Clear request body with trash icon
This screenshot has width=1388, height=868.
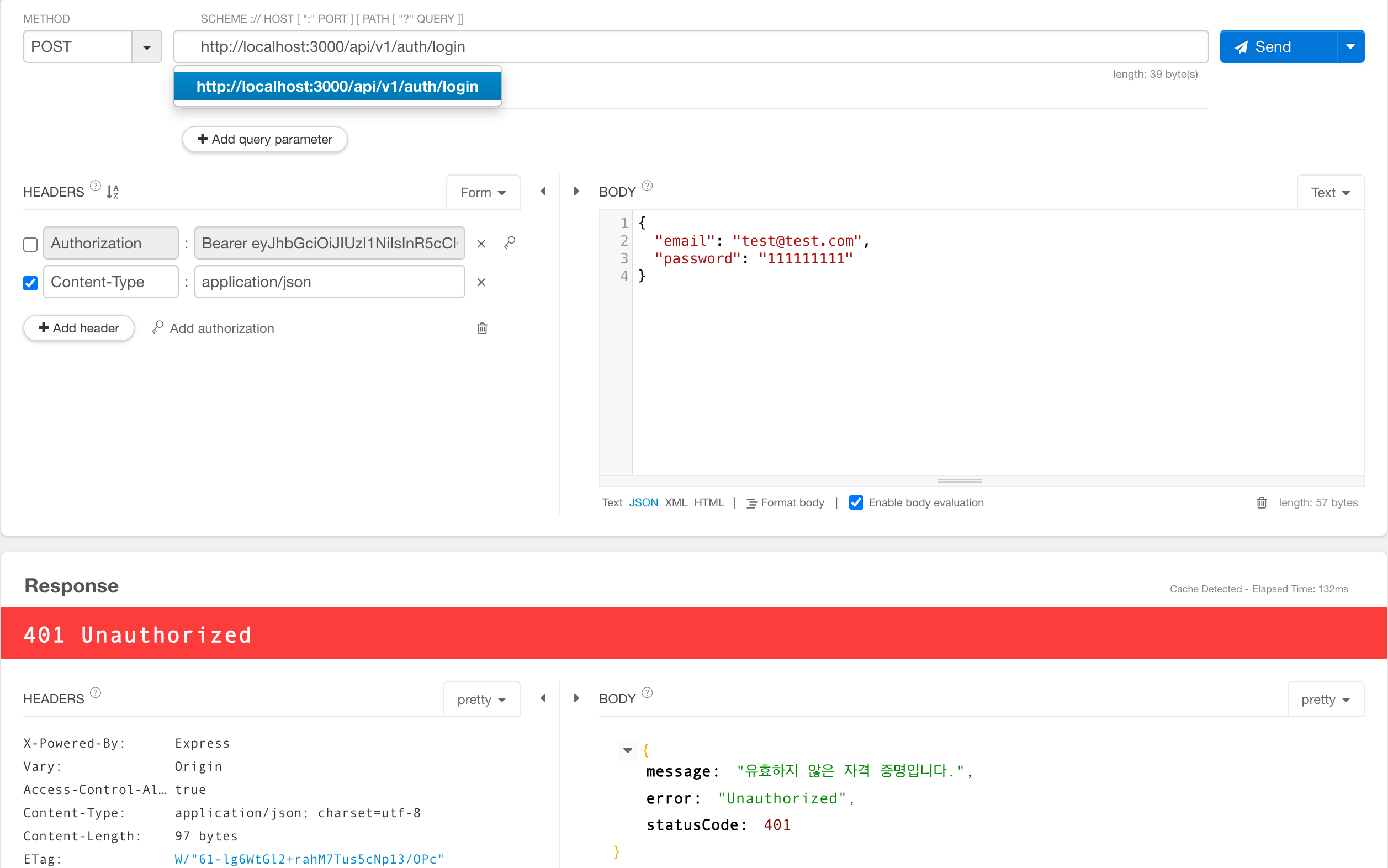pos(1261,502)
